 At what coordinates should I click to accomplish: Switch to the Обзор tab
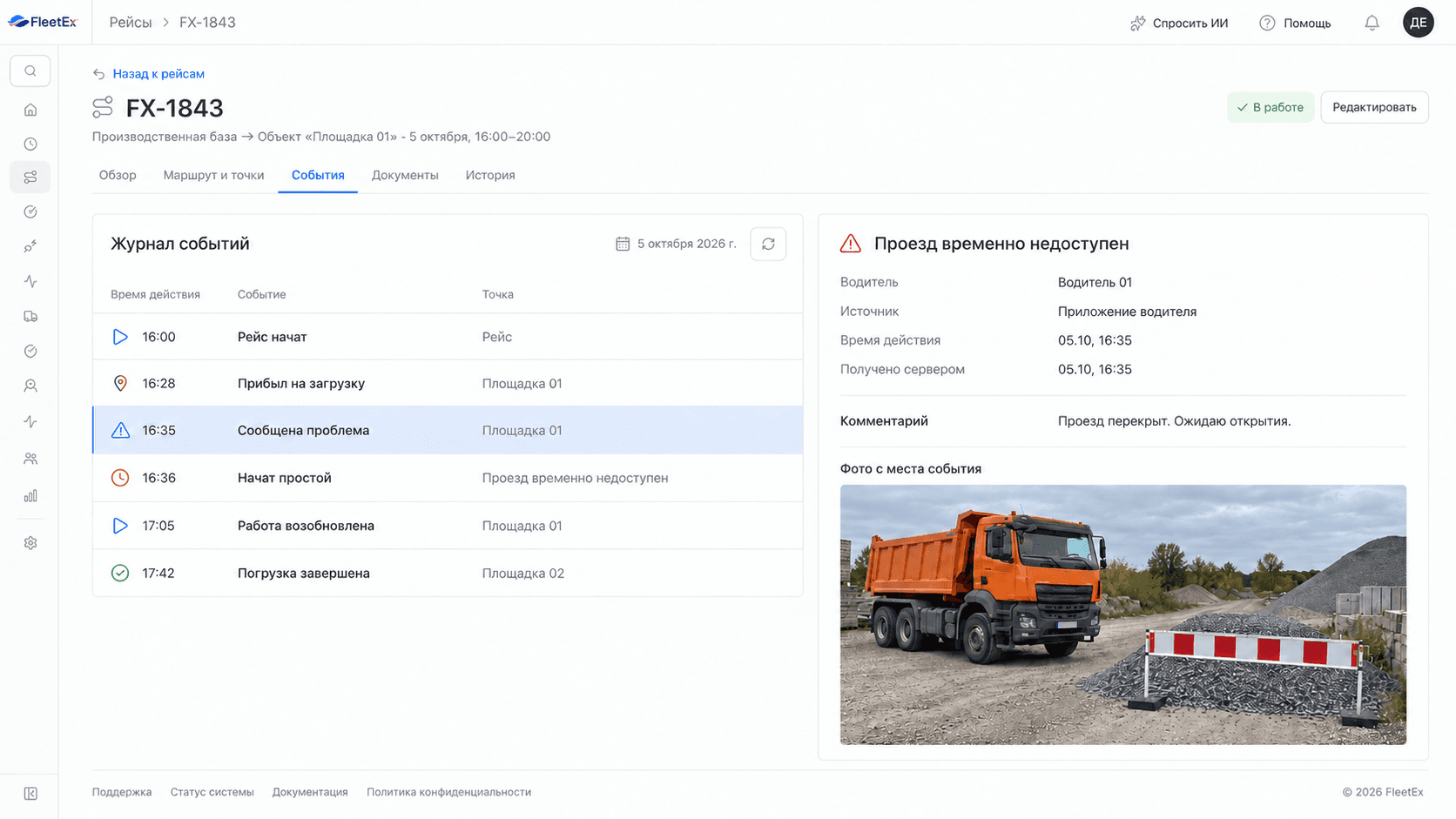(118, 175)
